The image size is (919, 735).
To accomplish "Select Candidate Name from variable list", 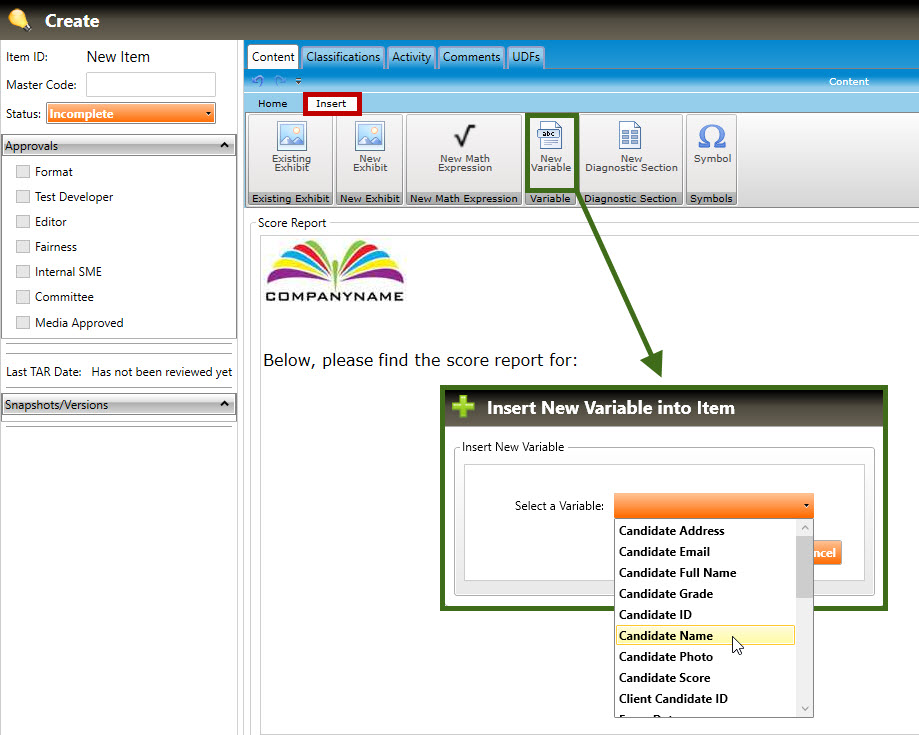I will (x=666, y=636).
